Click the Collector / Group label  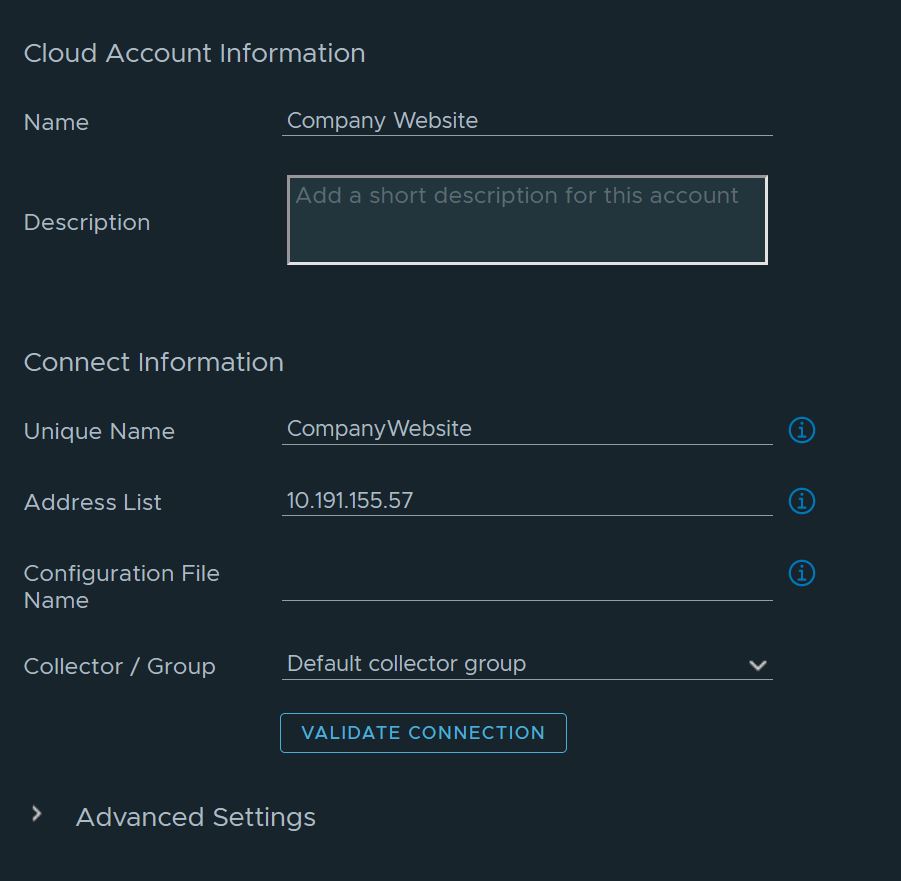coord(119,666)
